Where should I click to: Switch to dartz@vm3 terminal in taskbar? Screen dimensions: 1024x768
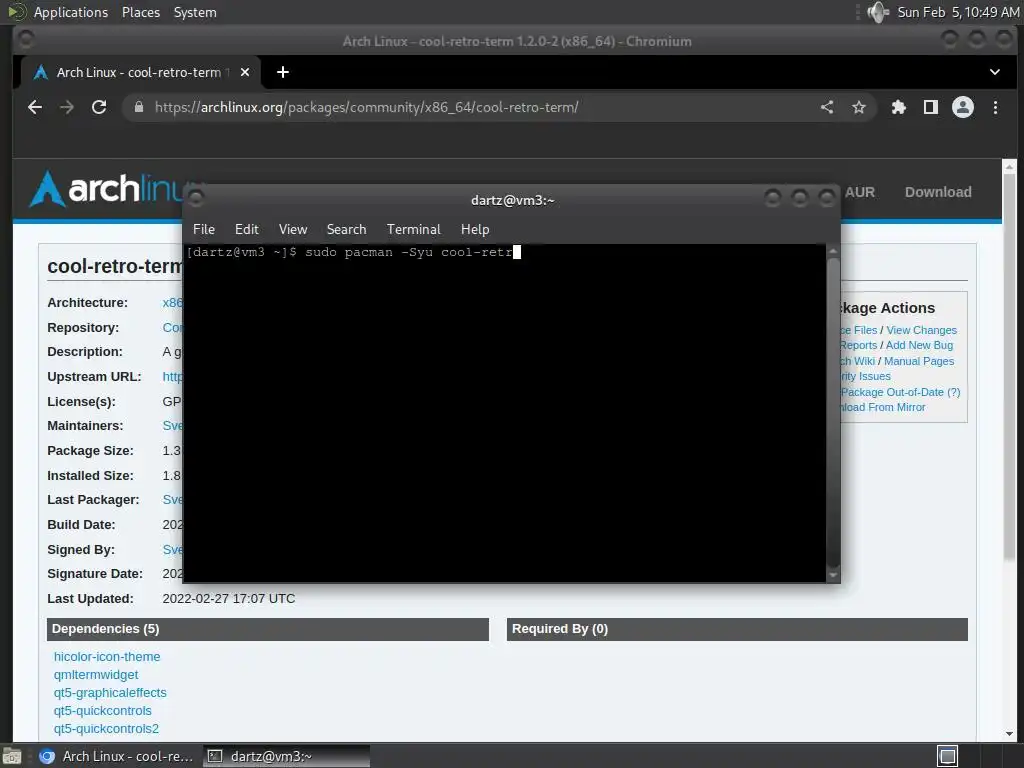pyautogui.click(x=286, y=756)
